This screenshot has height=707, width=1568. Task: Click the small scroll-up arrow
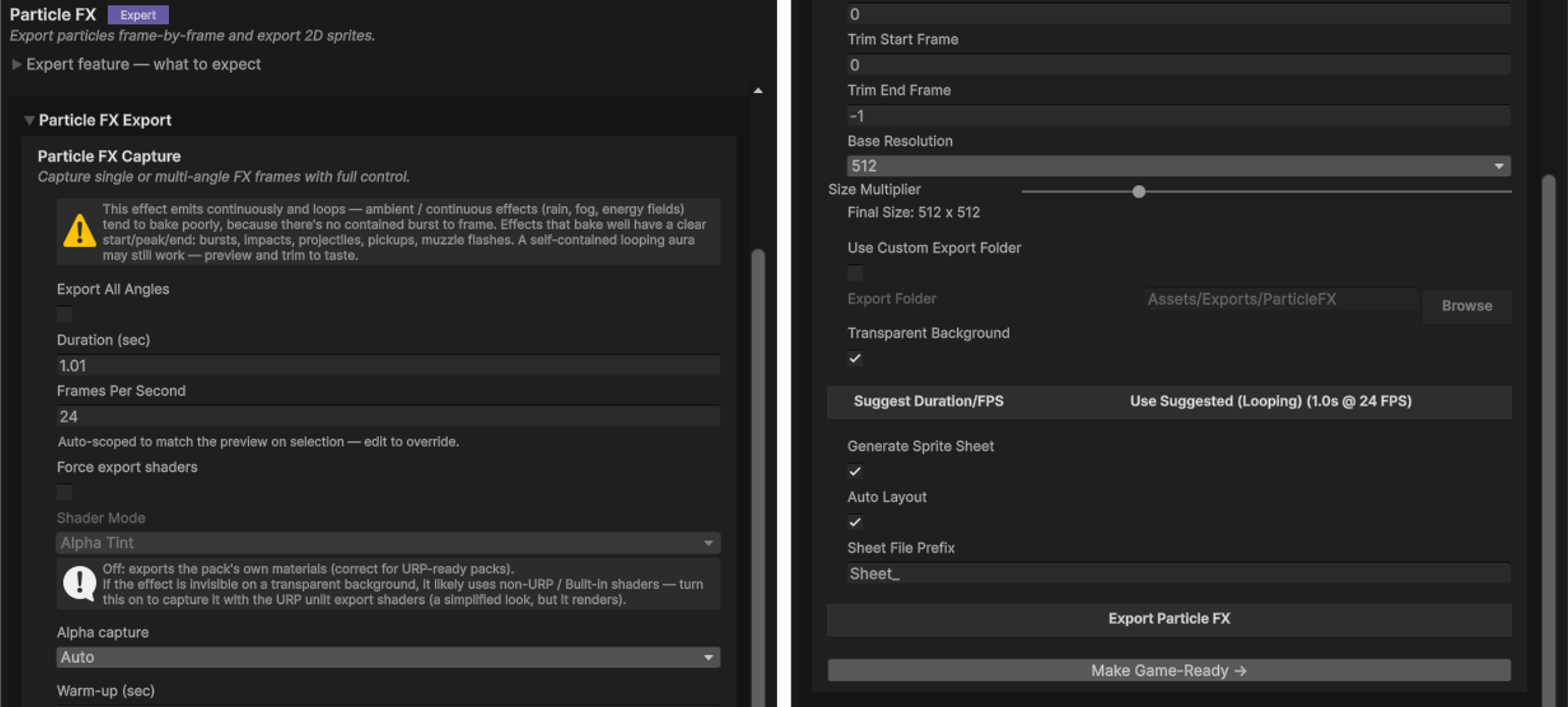[x=758, y=90]
